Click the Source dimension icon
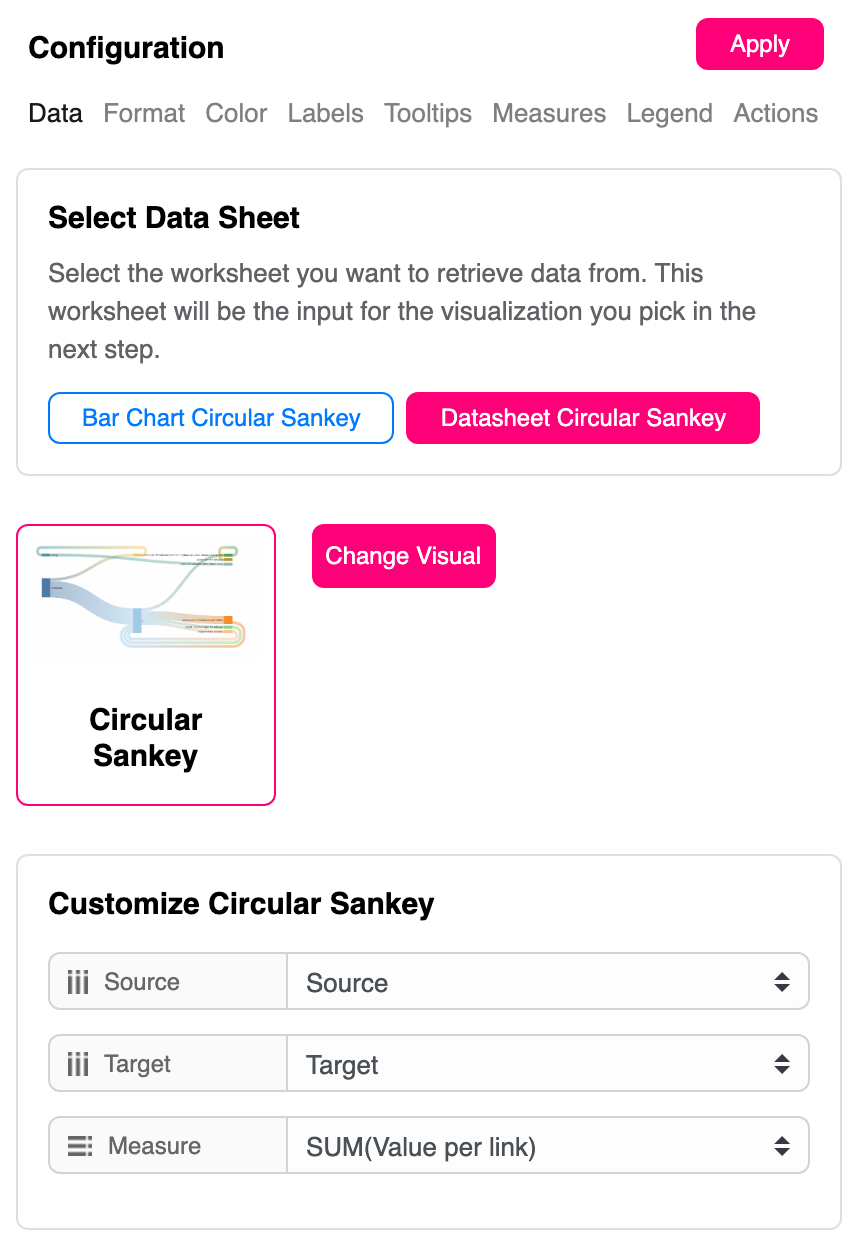This screenshot has height=1258, width=860. point(78,982)
